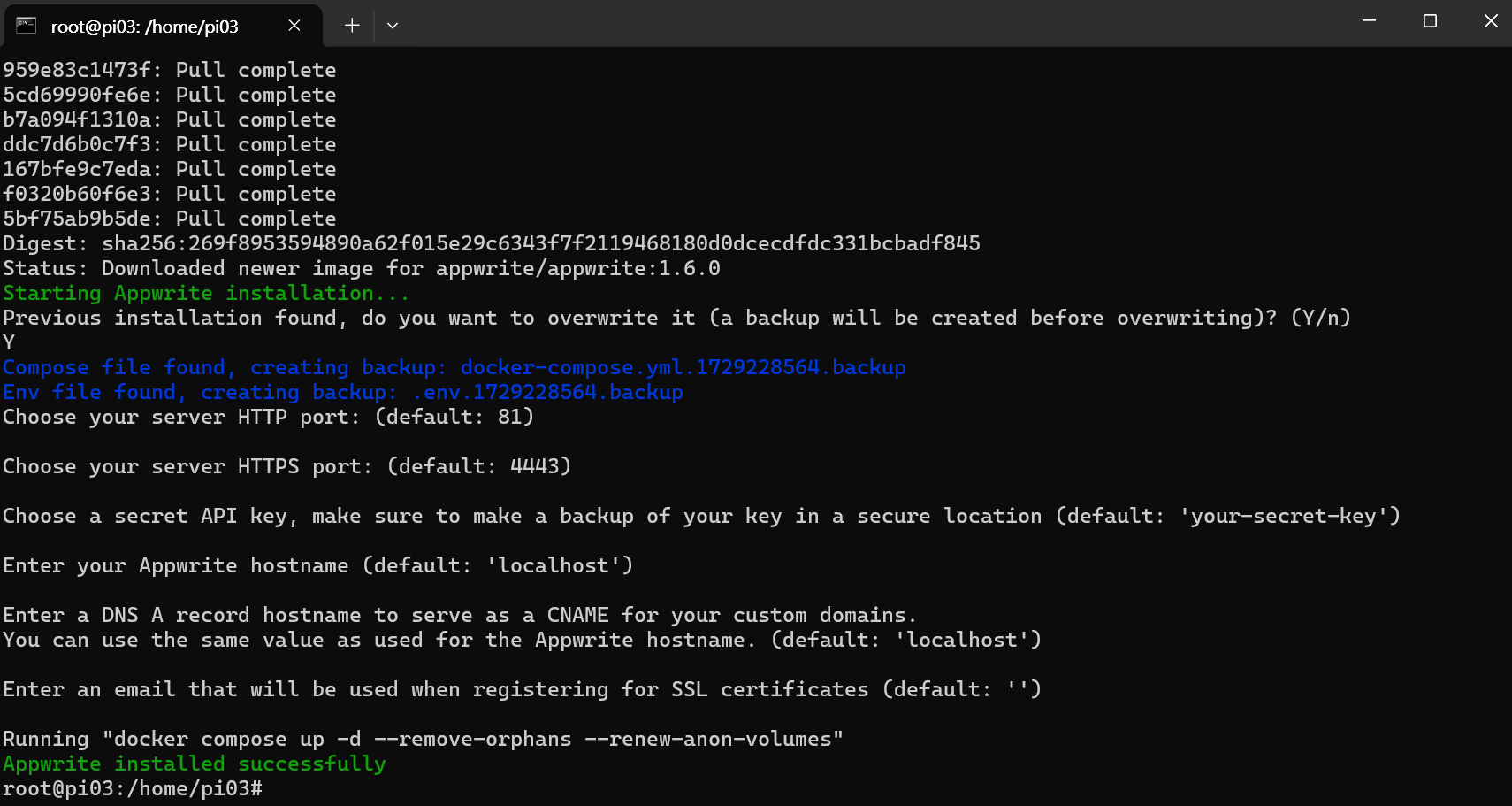Click the f0320b60f6e3 Pull complete line
This screenshot has height=806, width=1512.
[170, 194]
